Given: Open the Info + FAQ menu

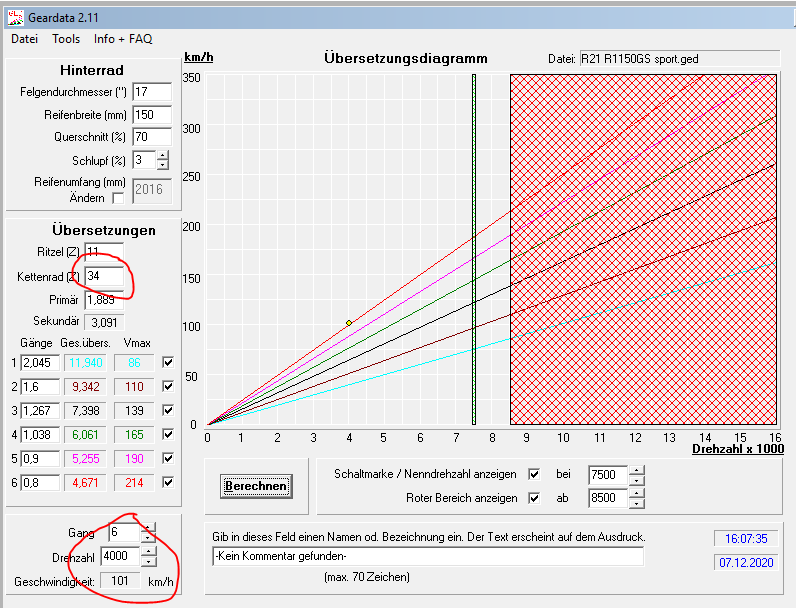Looking at the screenshot, I should click(x=123, y=39).
